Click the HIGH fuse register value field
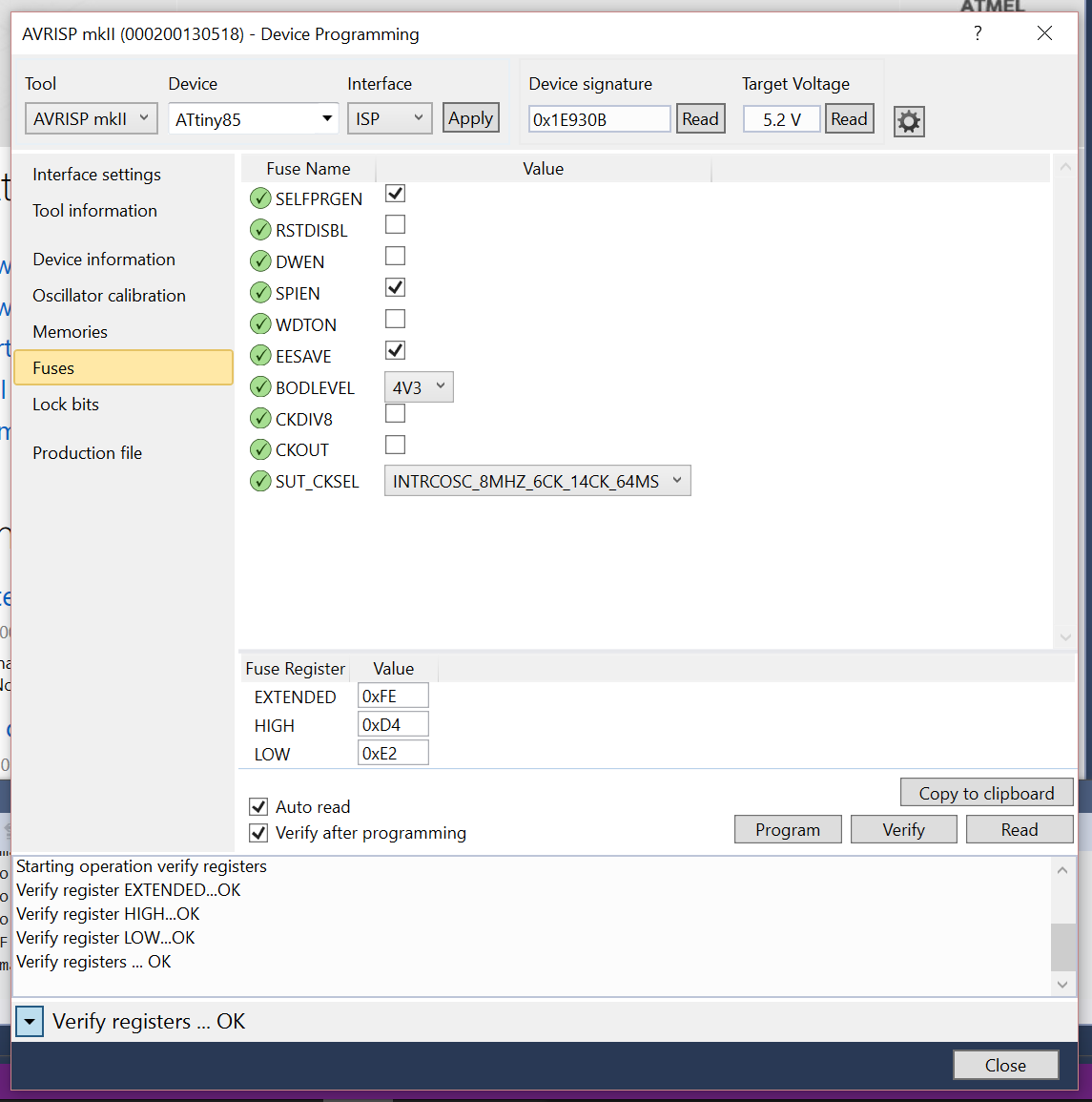The image size is (1092, 1102). [393, 725]
